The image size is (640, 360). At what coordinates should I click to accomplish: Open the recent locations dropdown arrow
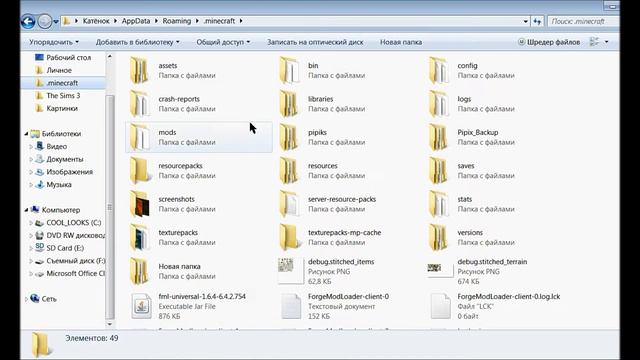56,22
